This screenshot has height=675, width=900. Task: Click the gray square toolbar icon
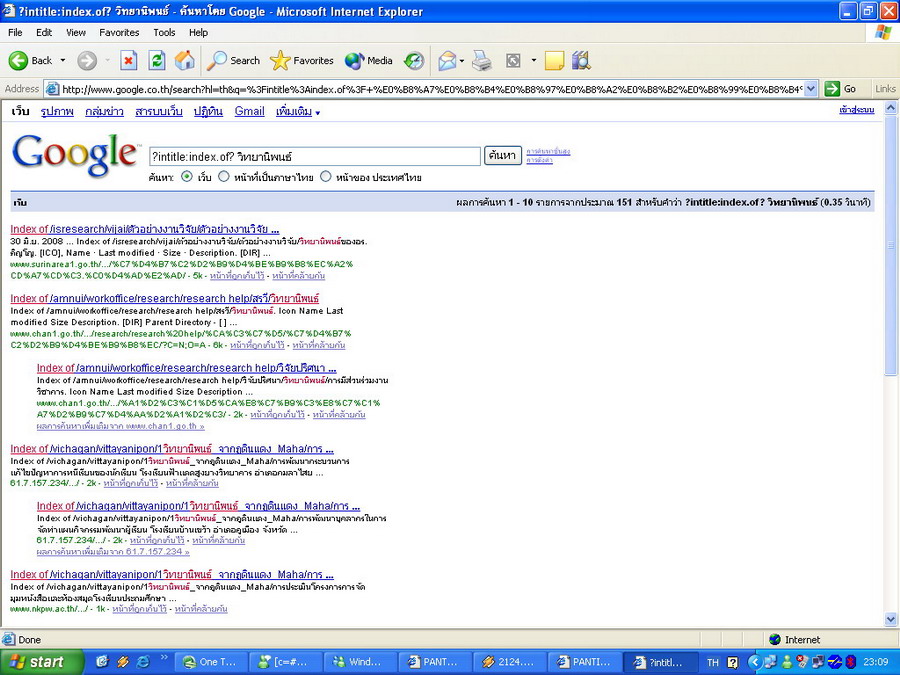click(x=513, y=60)
